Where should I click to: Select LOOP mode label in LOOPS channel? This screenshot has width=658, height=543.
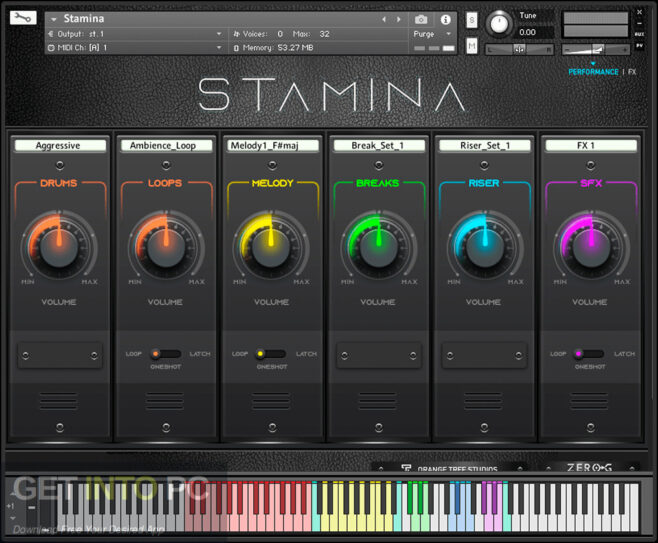pos(133,354)
